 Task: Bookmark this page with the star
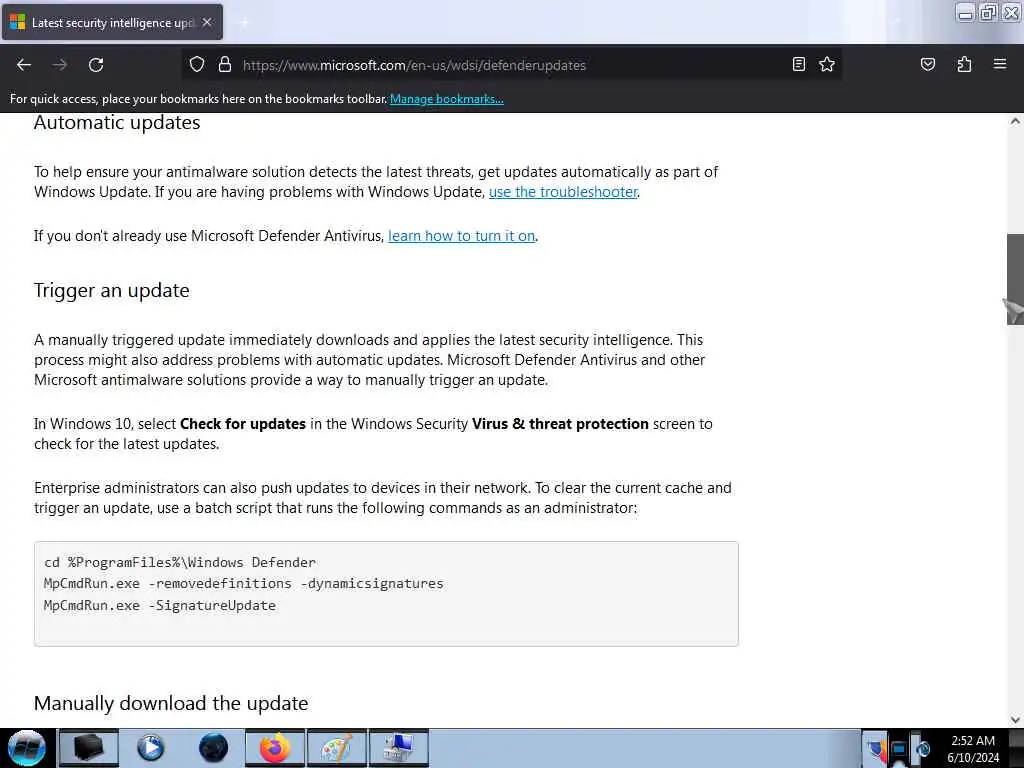click(x=827, y=64)
